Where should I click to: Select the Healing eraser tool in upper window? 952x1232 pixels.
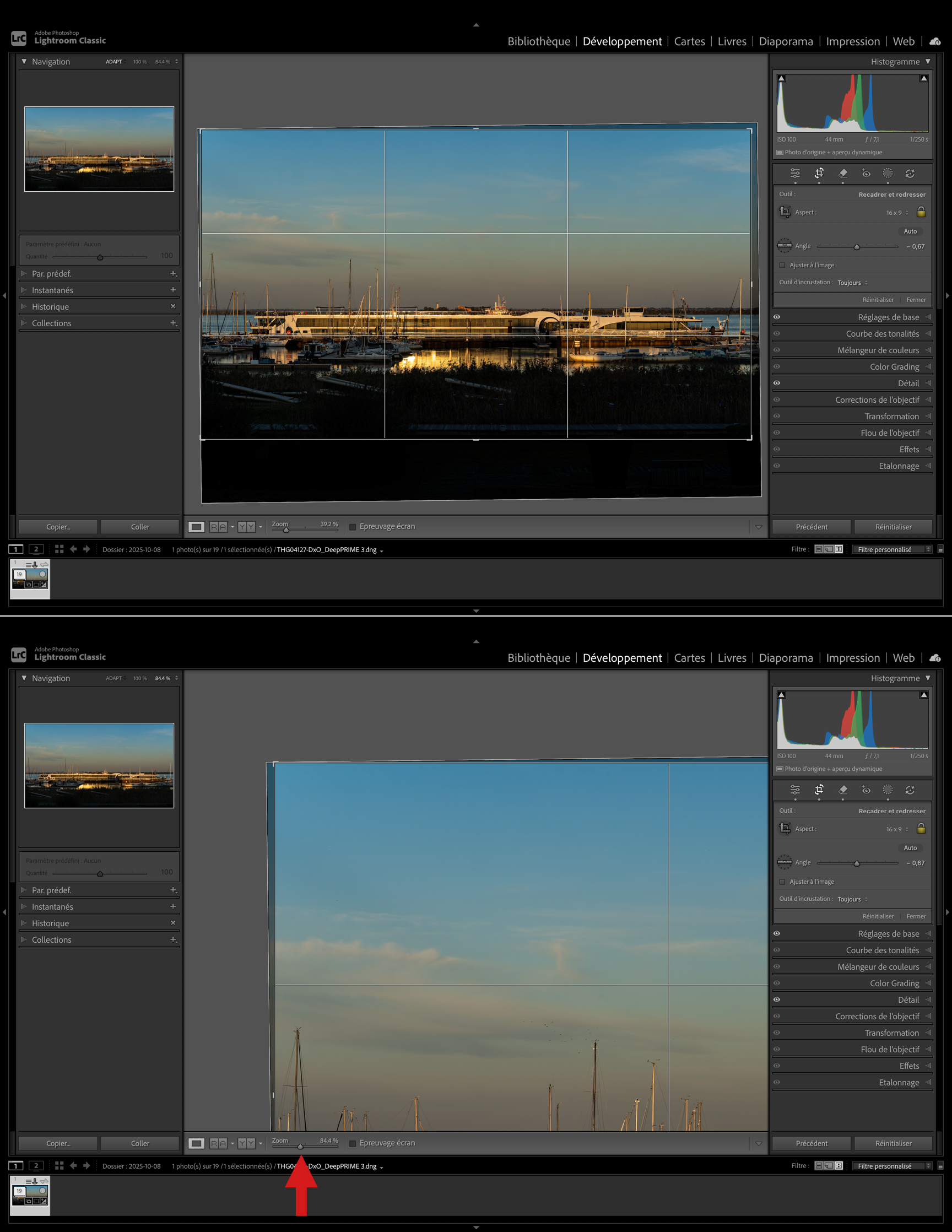[x=842, y=173]
